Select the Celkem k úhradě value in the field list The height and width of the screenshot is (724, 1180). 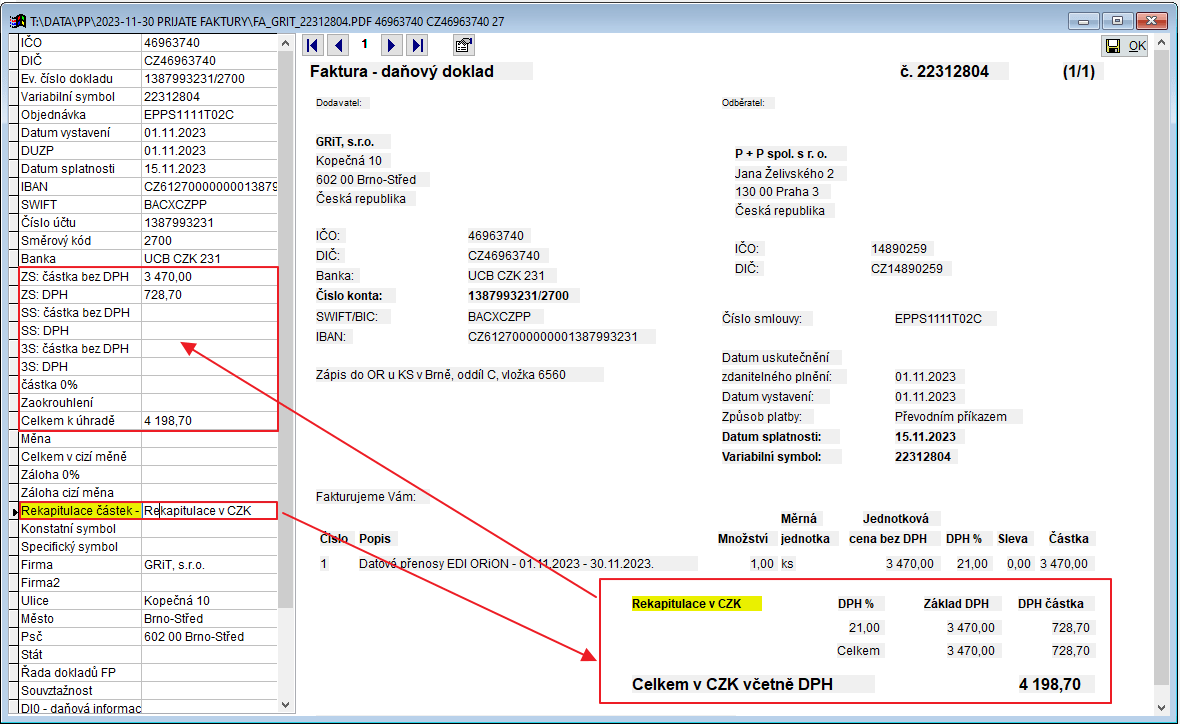point(209,421)
